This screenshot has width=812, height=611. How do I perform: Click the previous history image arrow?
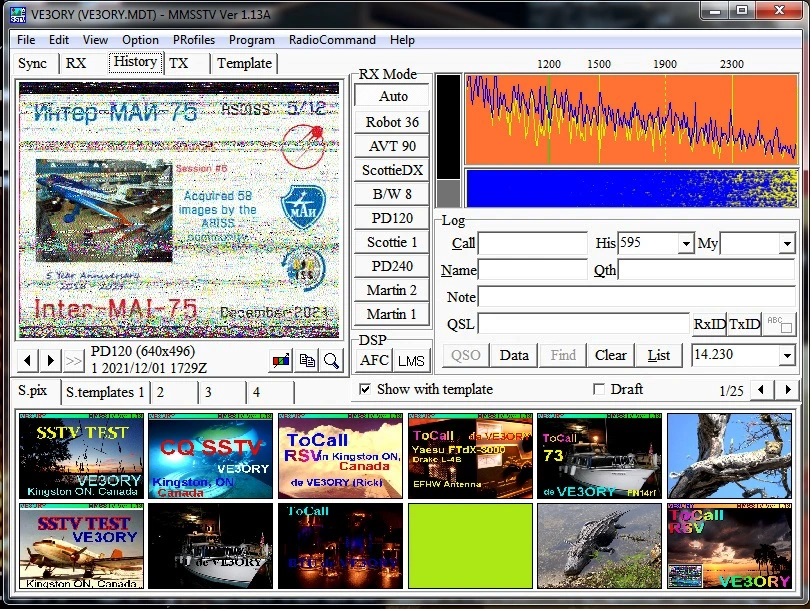click(28, 360)
